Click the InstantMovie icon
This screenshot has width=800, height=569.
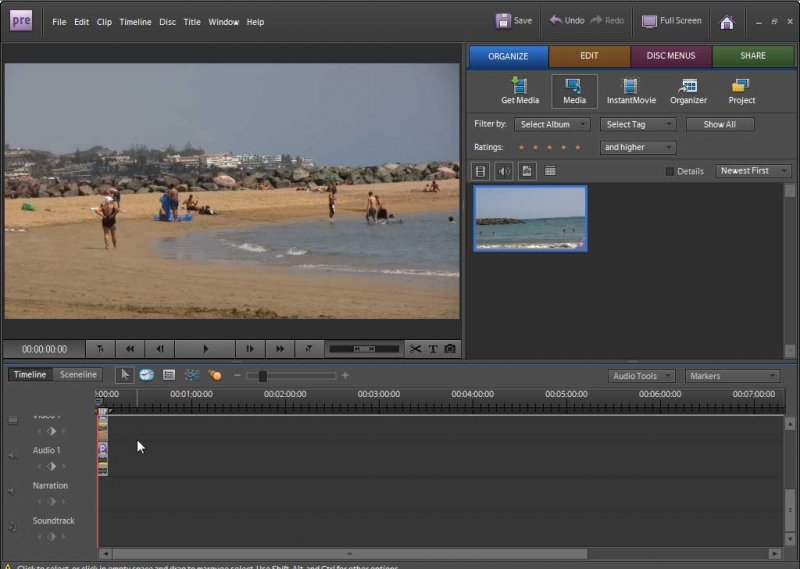coord(629,91)
